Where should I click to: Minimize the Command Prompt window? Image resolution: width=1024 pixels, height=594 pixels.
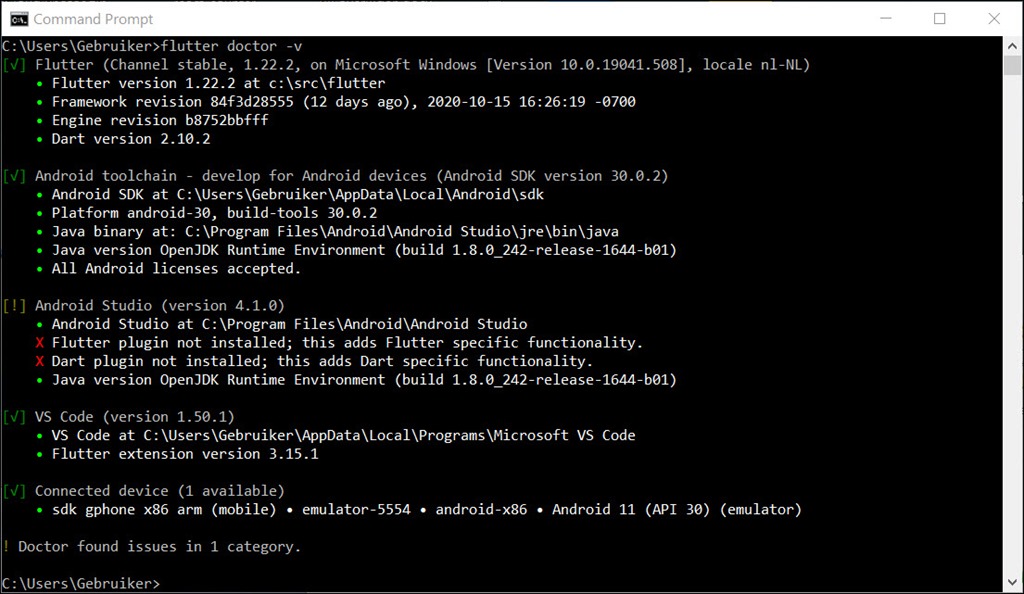point(886,18)
